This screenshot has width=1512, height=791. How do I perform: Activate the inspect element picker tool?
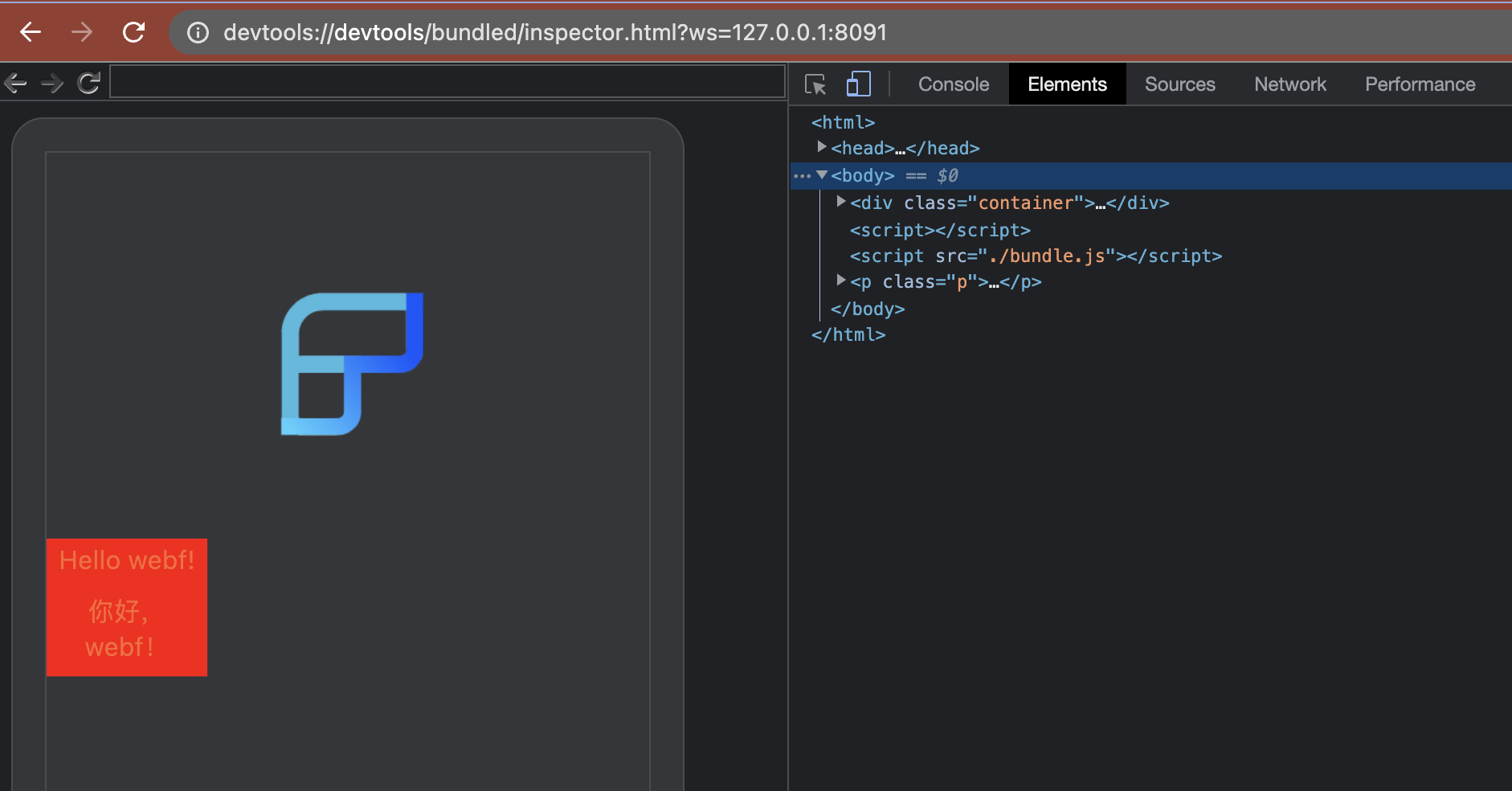[815, 84]
